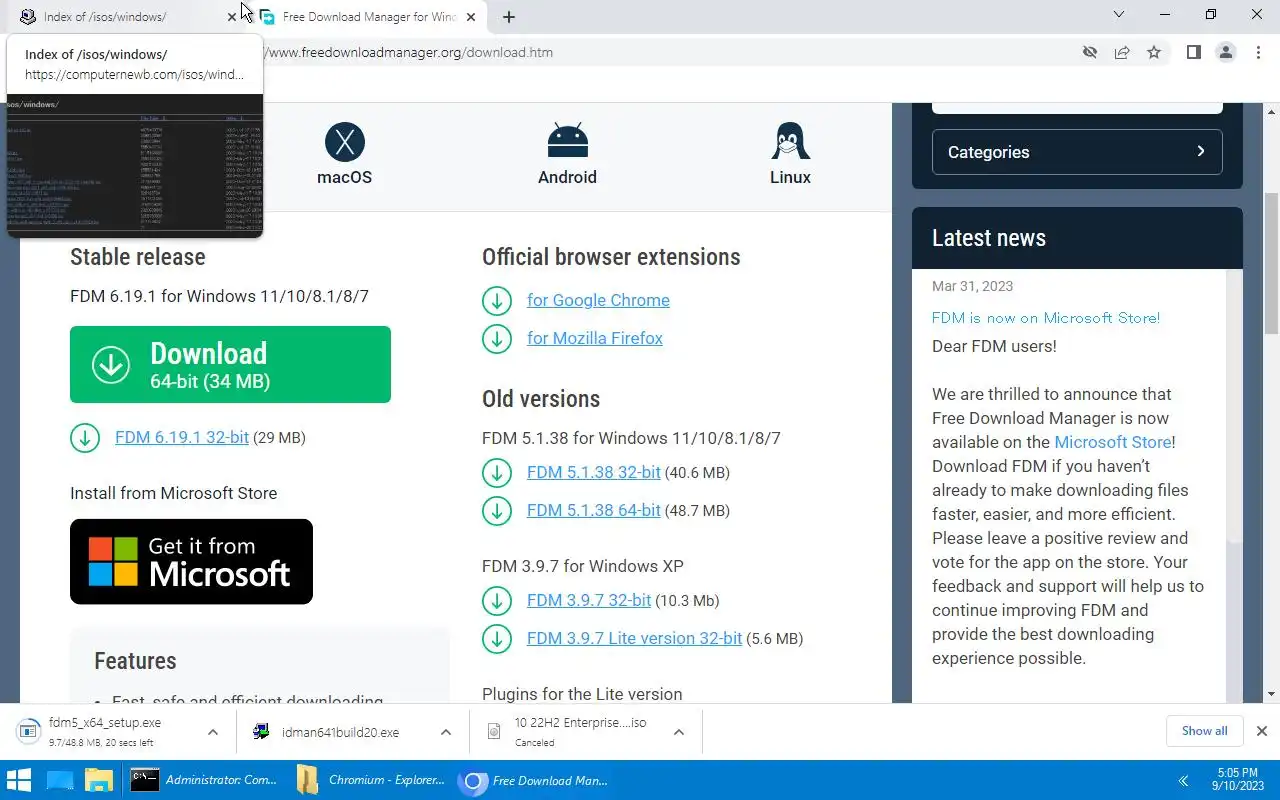The height and width of the screenshot is (800, 1280).
Task: Close the Free Download Manager tab
Action: 471,17
